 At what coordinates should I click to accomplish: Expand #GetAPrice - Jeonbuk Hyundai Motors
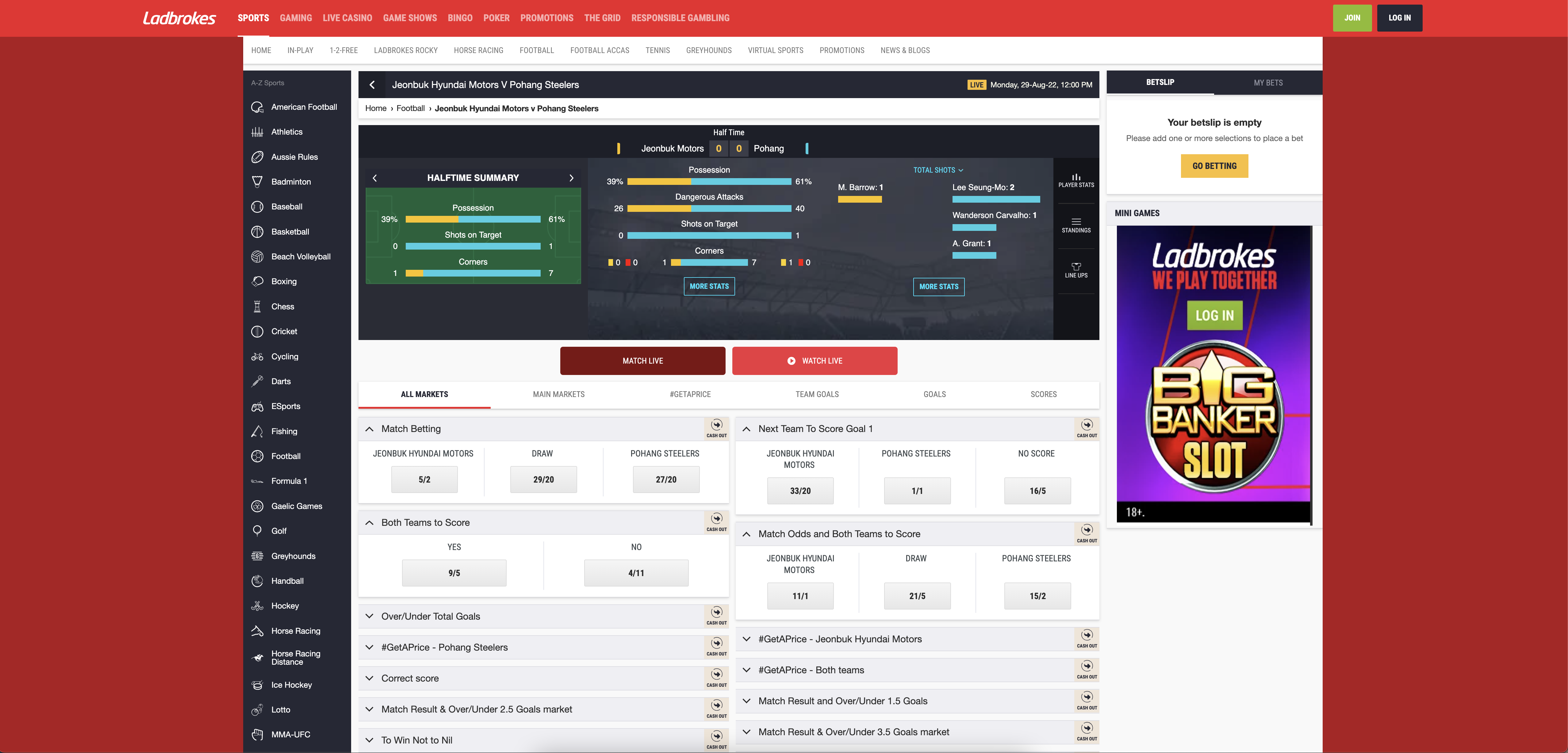tap(746, 639)
